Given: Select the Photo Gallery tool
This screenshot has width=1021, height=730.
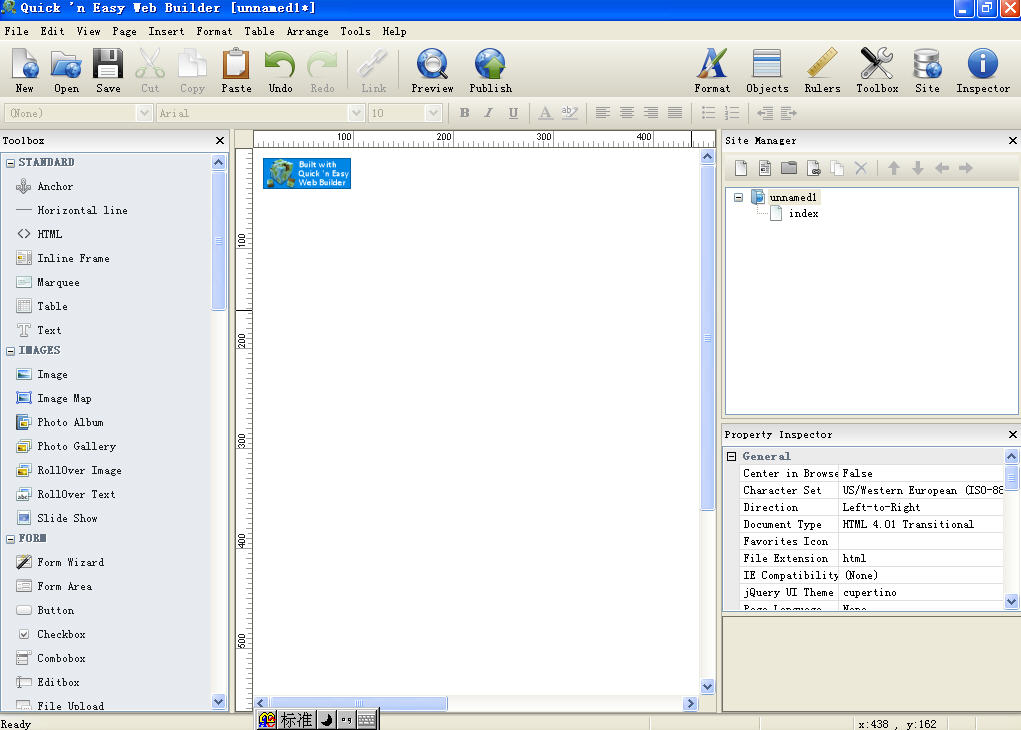Looking at the screenshot, I should click(76, 446).
